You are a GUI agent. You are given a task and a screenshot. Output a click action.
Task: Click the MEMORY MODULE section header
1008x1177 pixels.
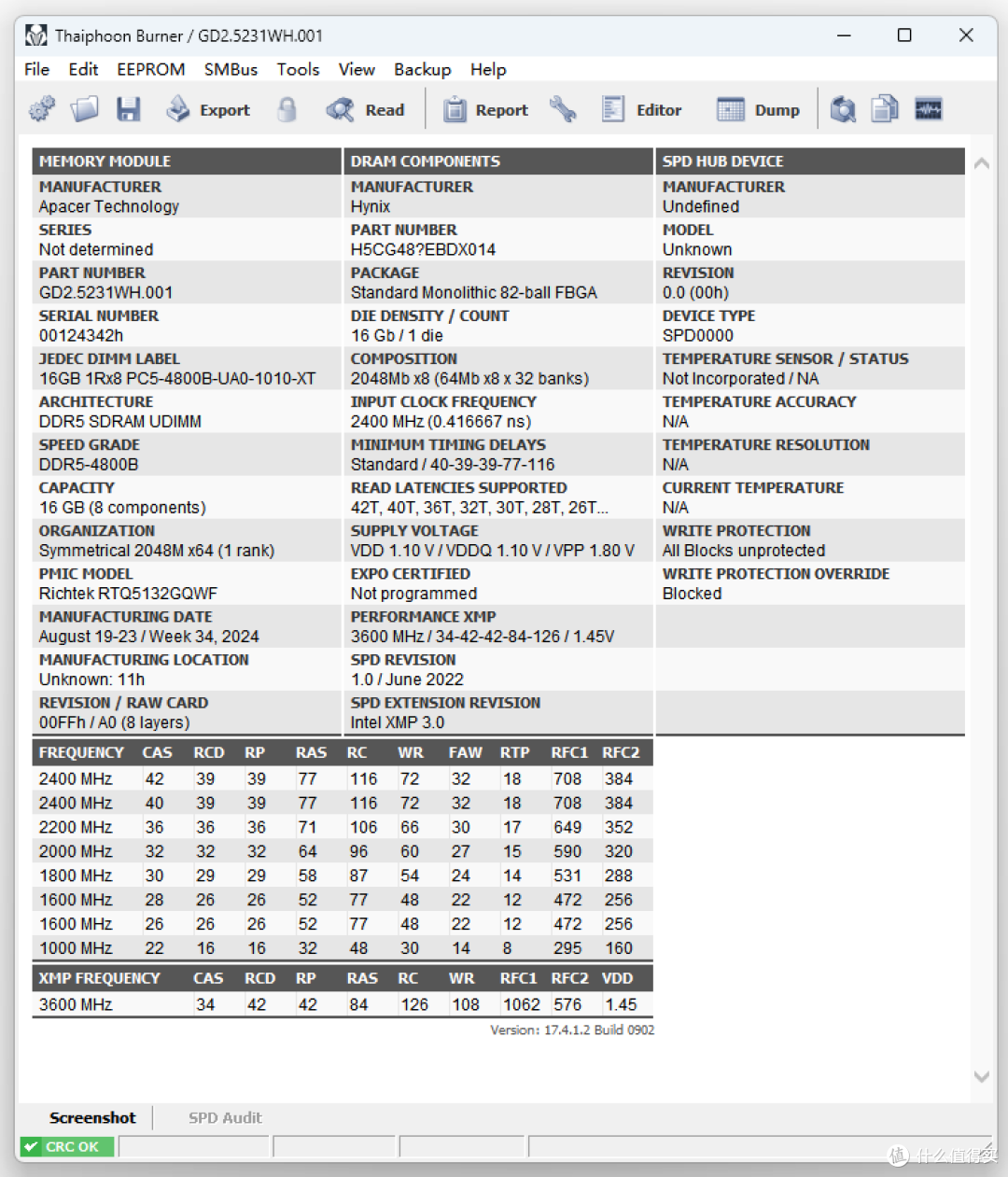pyautogui.click(x=187, y=161)
